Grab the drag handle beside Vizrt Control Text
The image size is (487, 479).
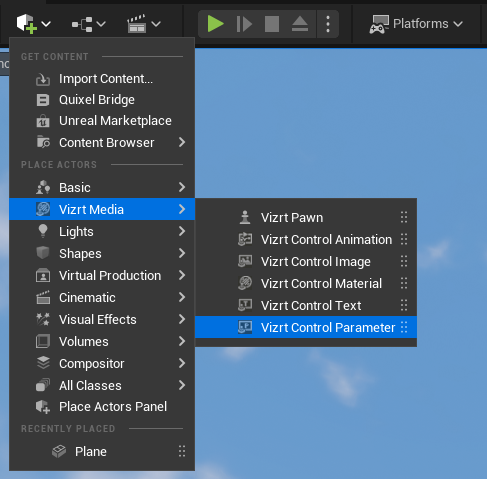point(404,305)
